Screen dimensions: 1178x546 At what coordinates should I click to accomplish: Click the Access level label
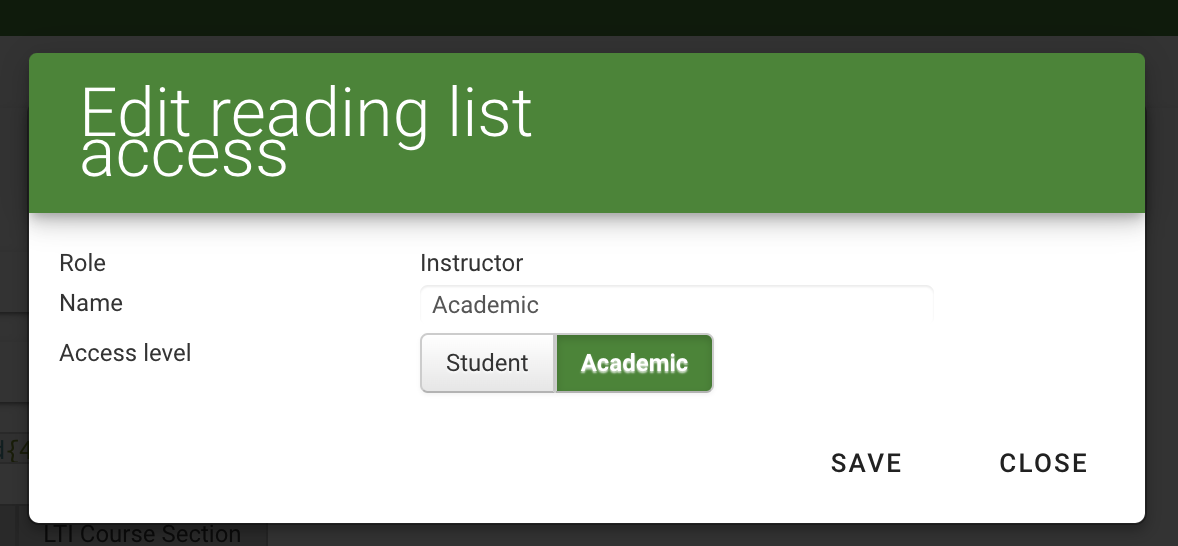(125, 353)
